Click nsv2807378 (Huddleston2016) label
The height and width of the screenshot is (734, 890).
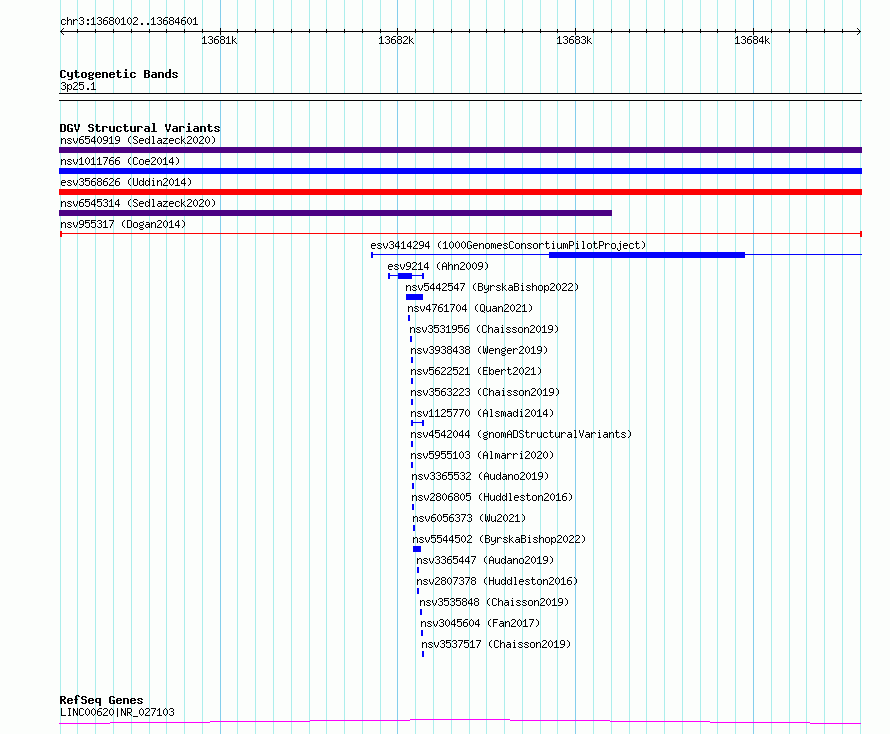point(497,581)
